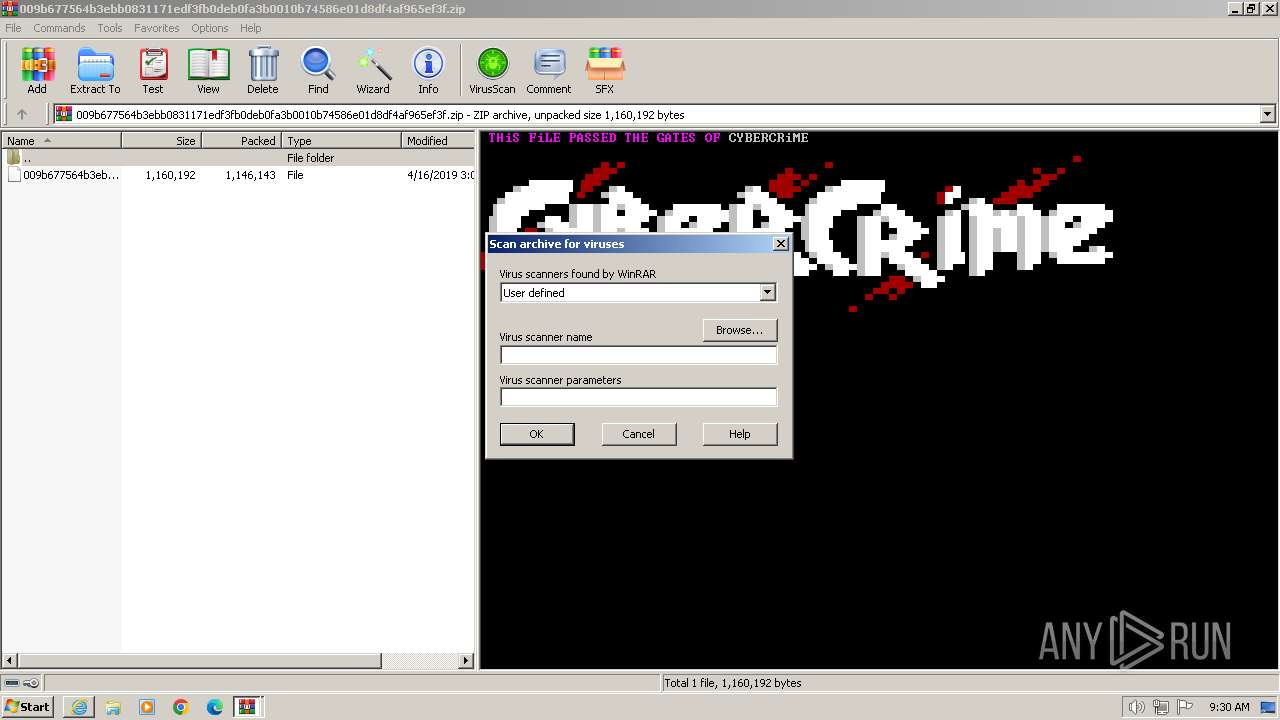Click the scroll right arrow in file list
Screen dimensions: 1280x720
466,661
